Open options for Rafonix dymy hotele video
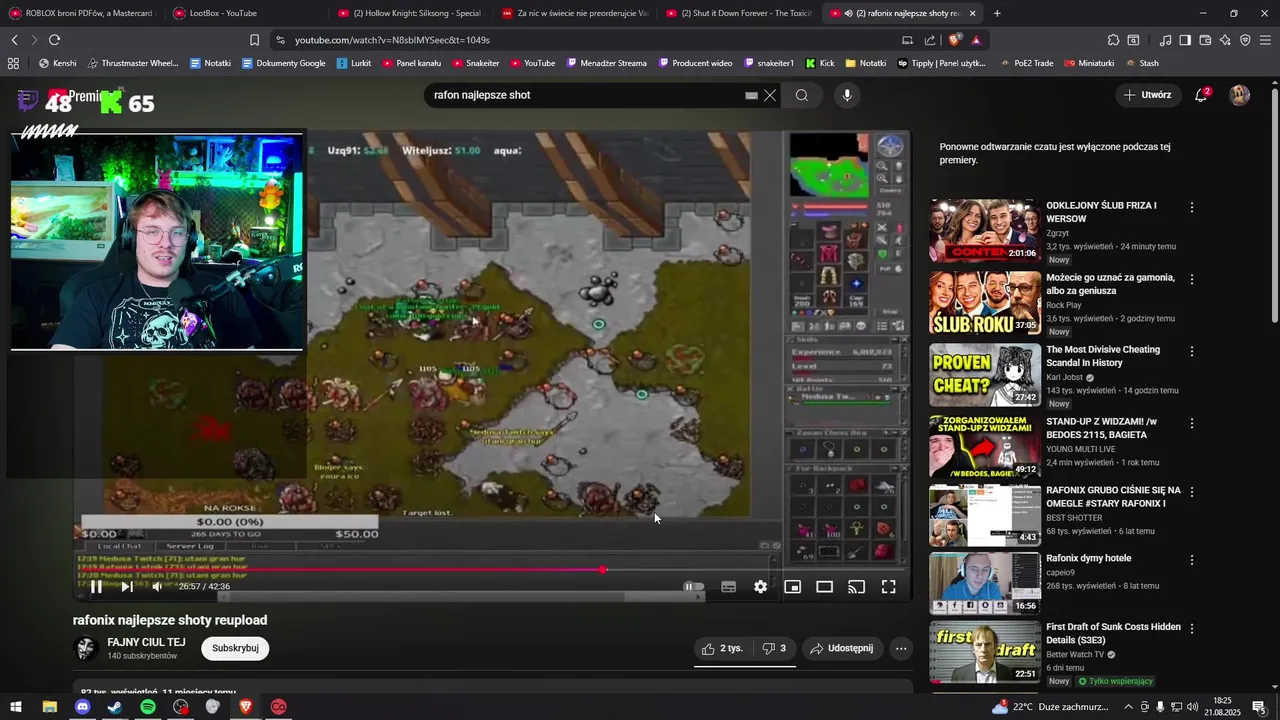Screen dimensions: 1280x720 click(1191, 560)
